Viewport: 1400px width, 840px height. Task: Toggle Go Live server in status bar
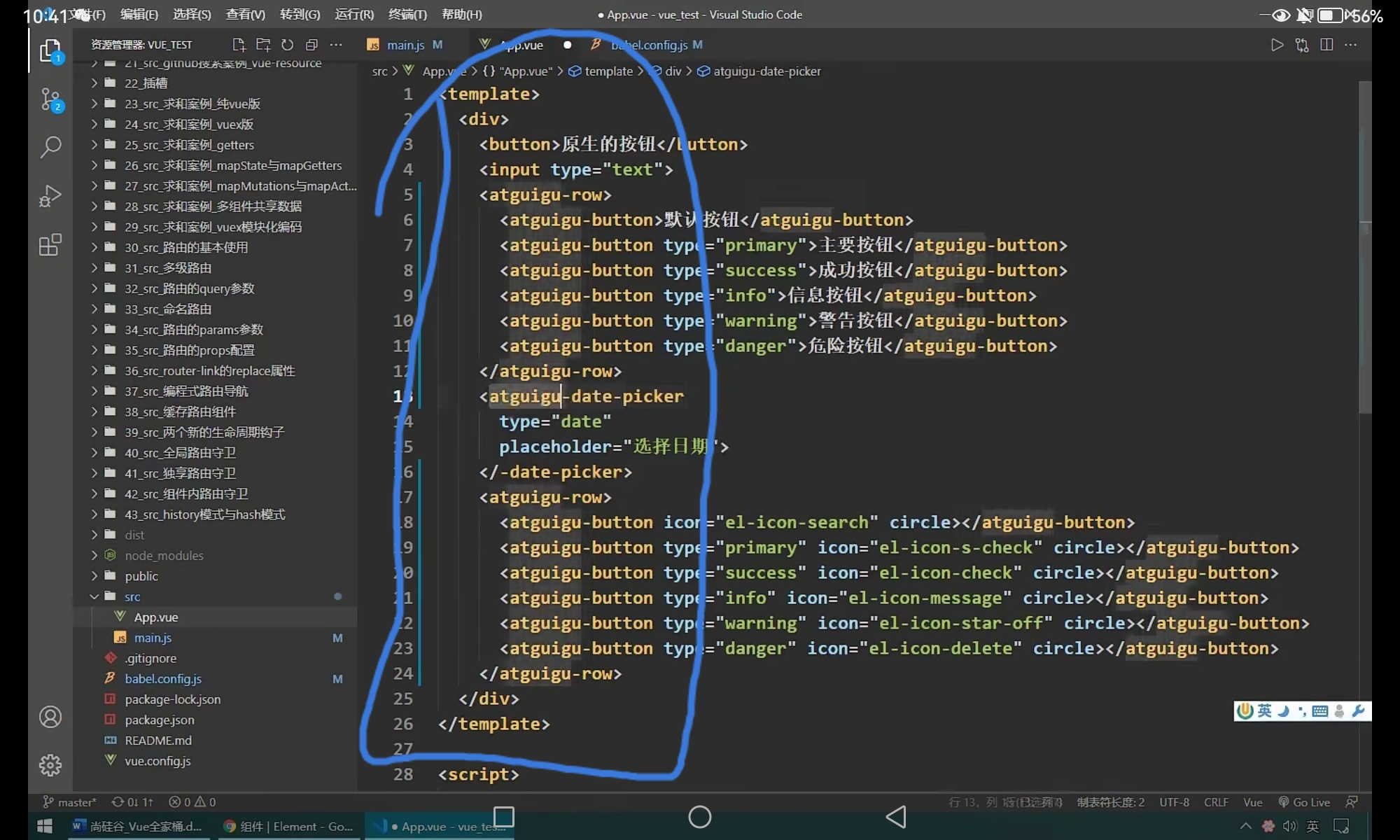(1304, 802)
